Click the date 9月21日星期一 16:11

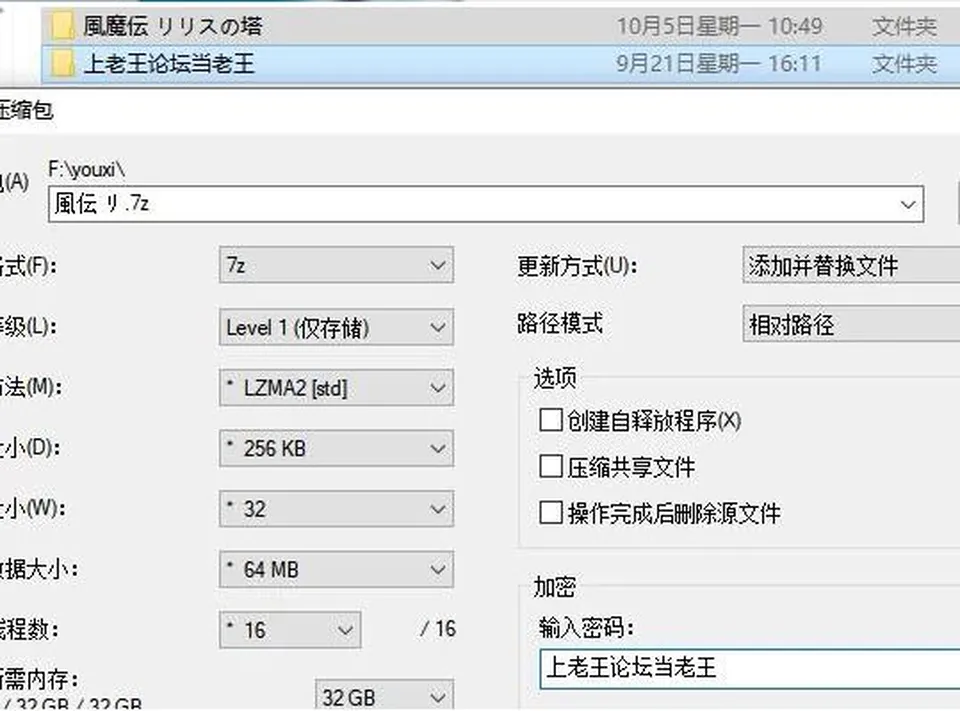tap(719, 64)
